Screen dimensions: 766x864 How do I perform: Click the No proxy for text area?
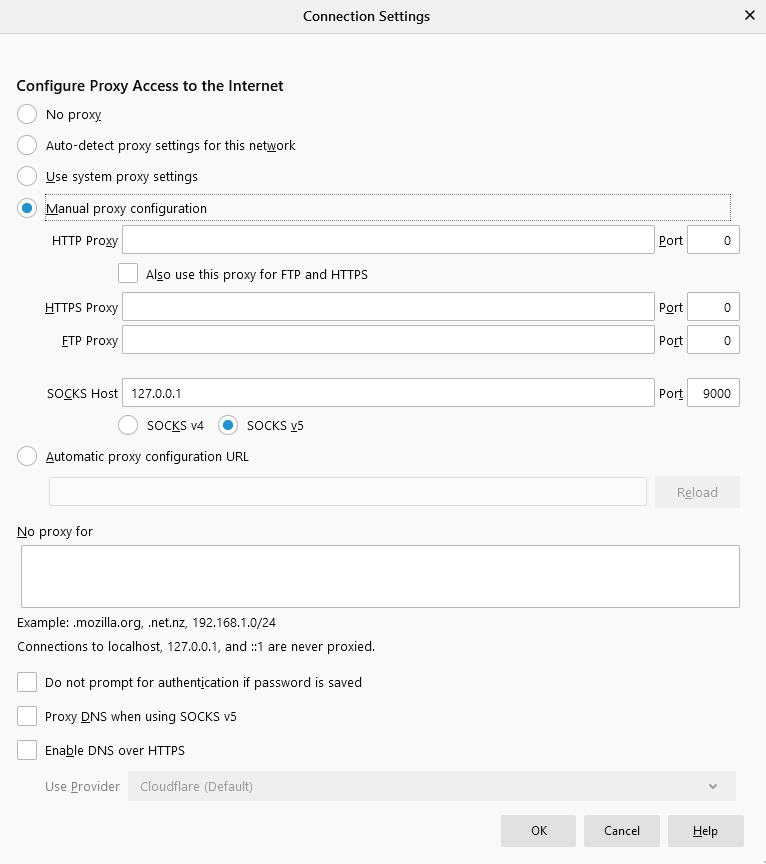pyautogui.click(x=380, y=576)
